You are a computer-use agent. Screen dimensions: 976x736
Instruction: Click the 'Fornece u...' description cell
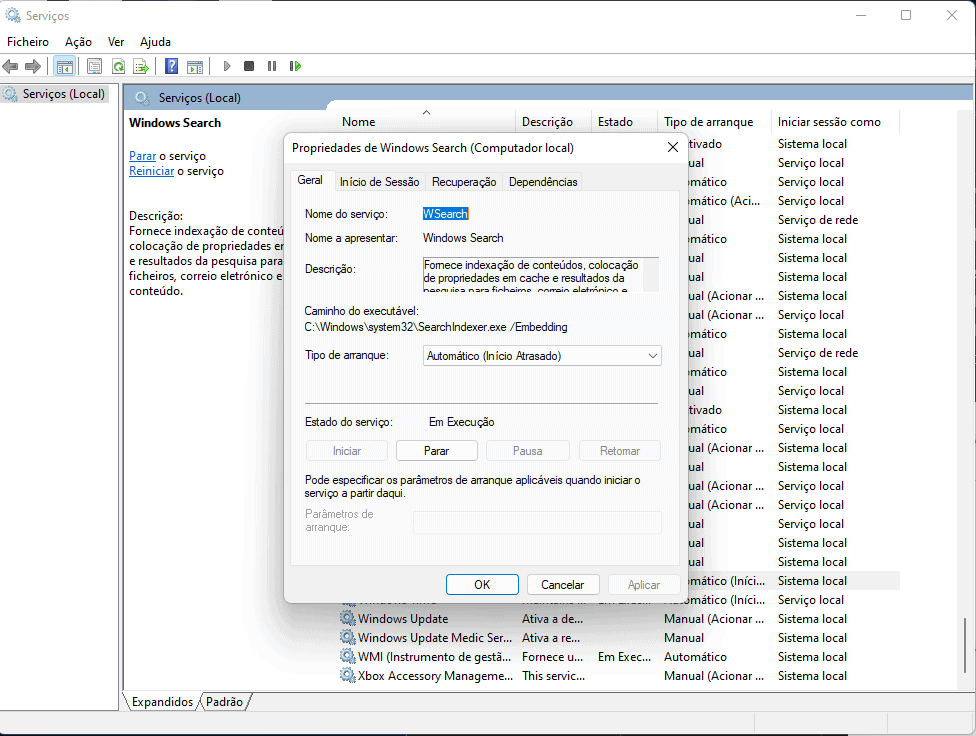553,656
